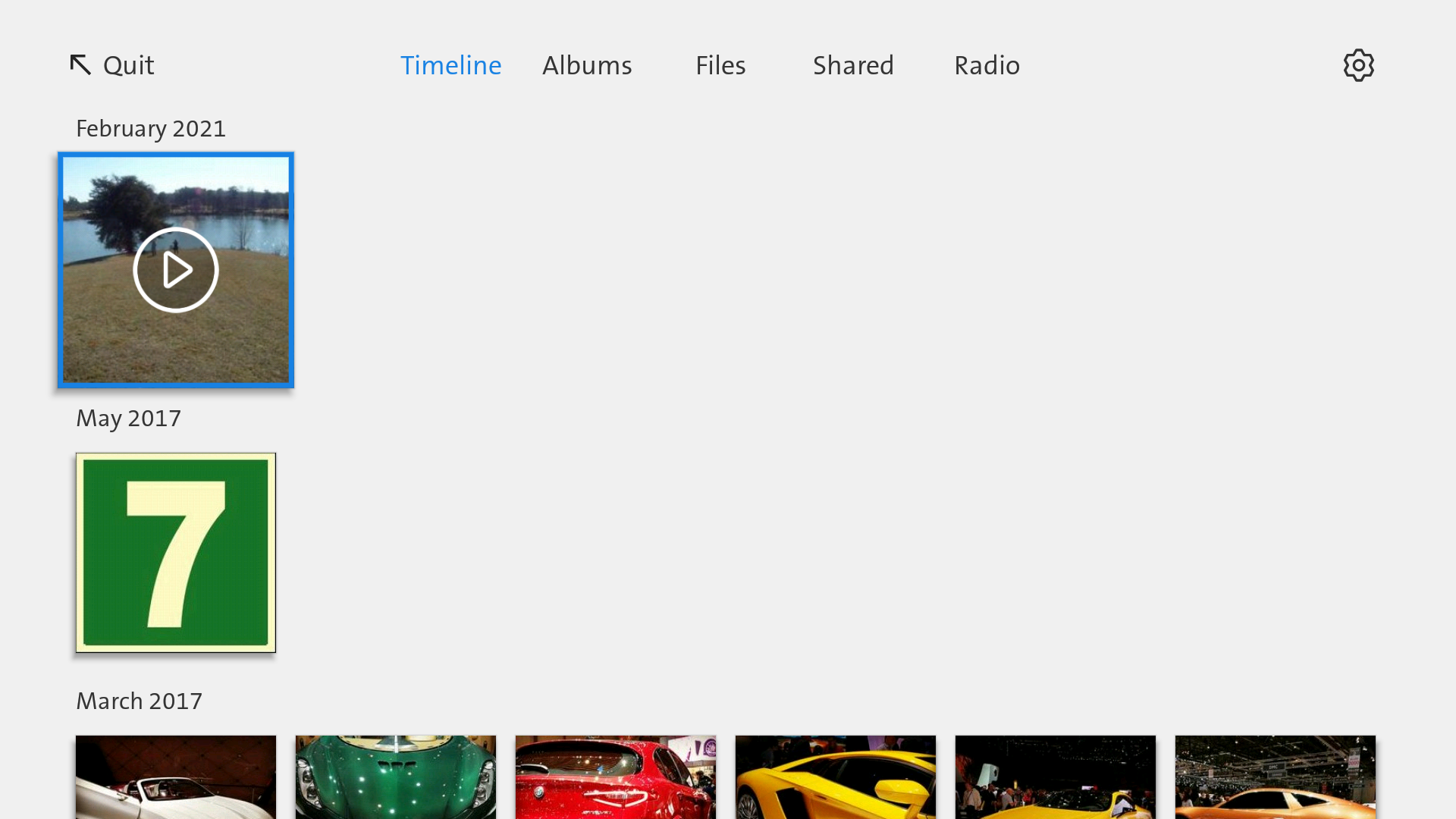Select yellow sports car thumbnail
The image size is (1456, 819).
835,777
